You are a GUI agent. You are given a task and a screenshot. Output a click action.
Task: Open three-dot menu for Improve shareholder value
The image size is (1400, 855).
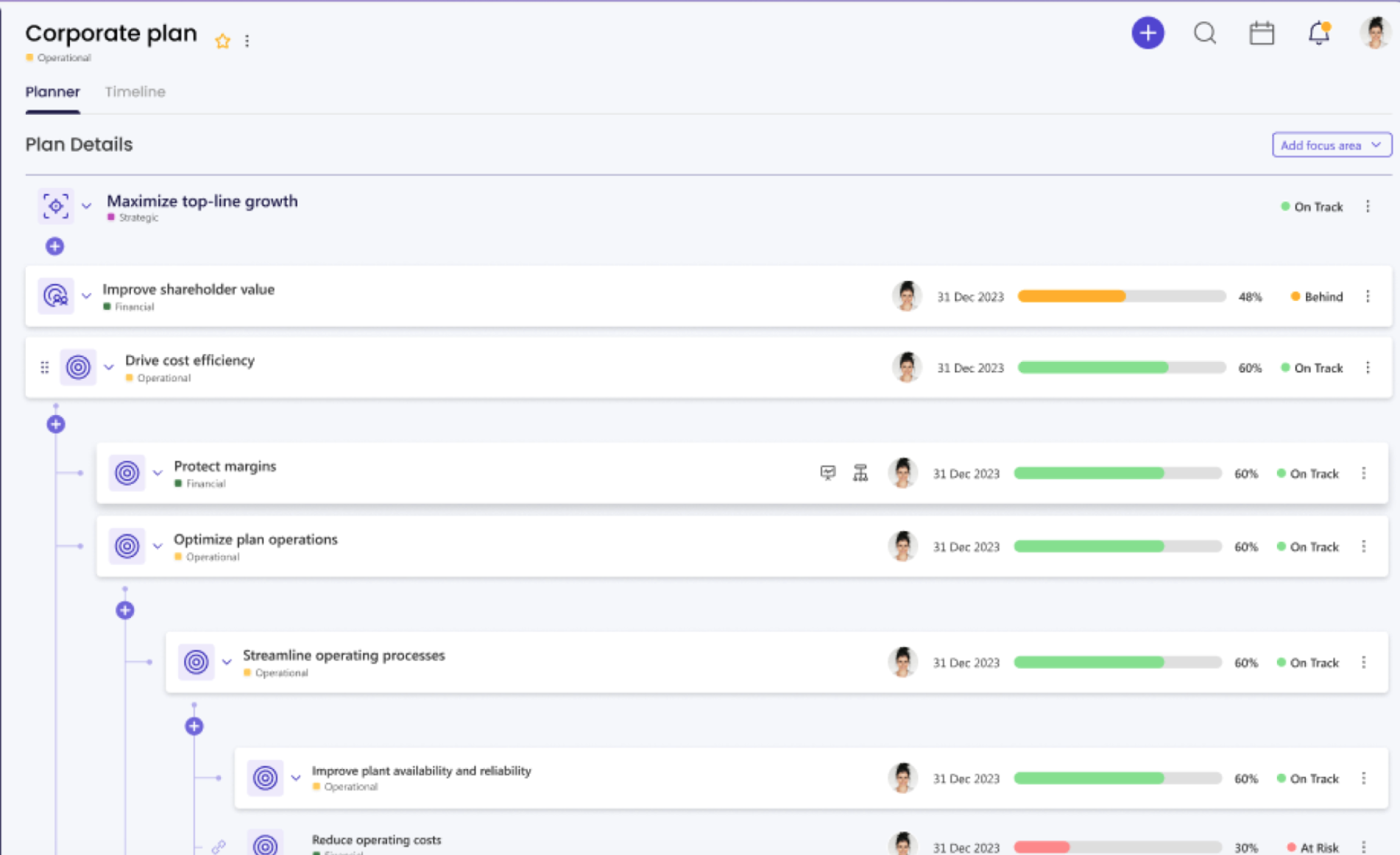coord(1368,297)
